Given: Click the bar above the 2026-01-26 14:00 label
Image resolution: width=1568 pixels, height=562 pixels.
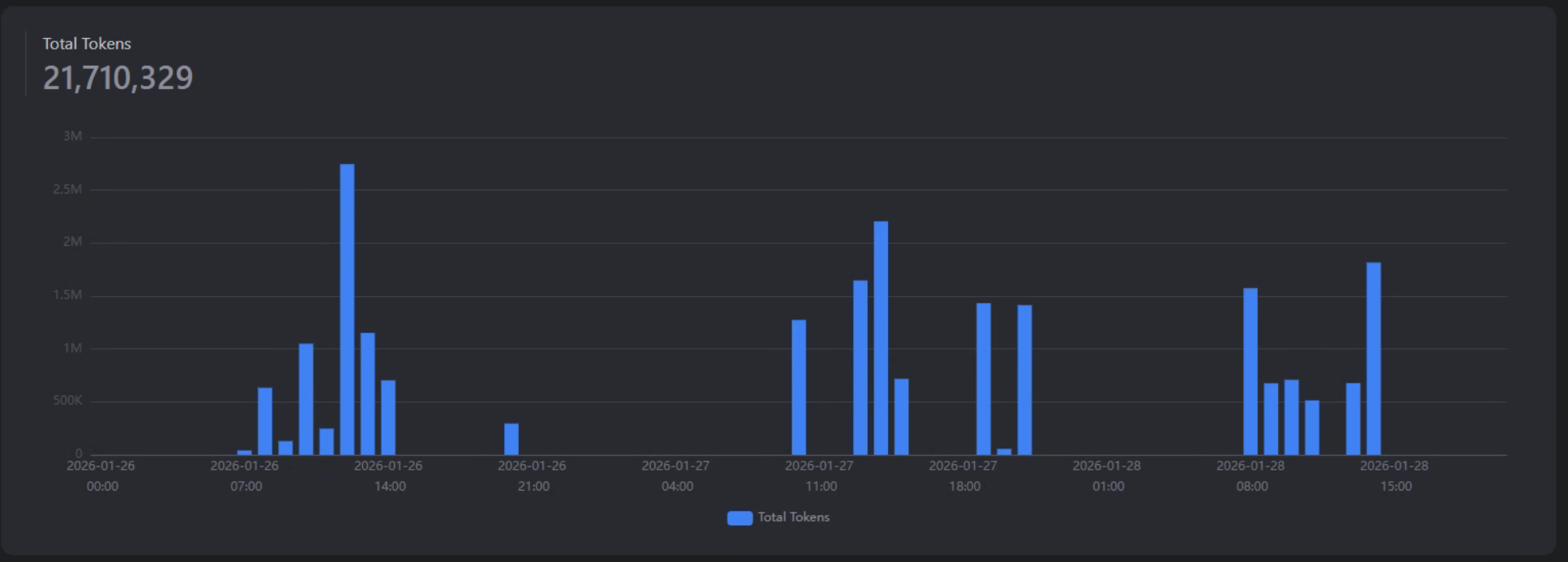Looking at the screenshot, I should pyautogui.click(x=388, y=418).
